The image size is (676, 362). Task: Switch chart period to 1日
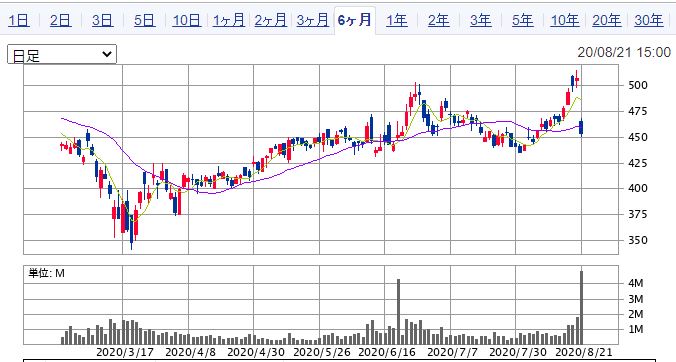click(19, 20)
